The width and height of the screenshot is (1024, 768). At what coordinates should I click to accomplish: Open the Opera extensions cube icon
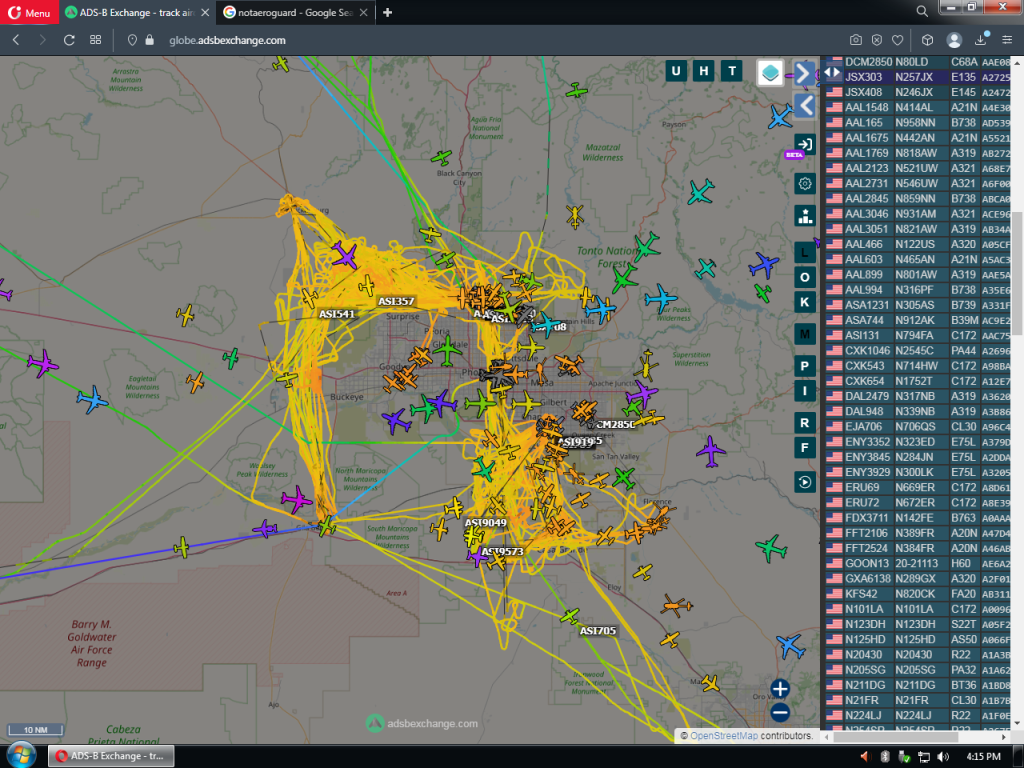(x=927, y=40)
